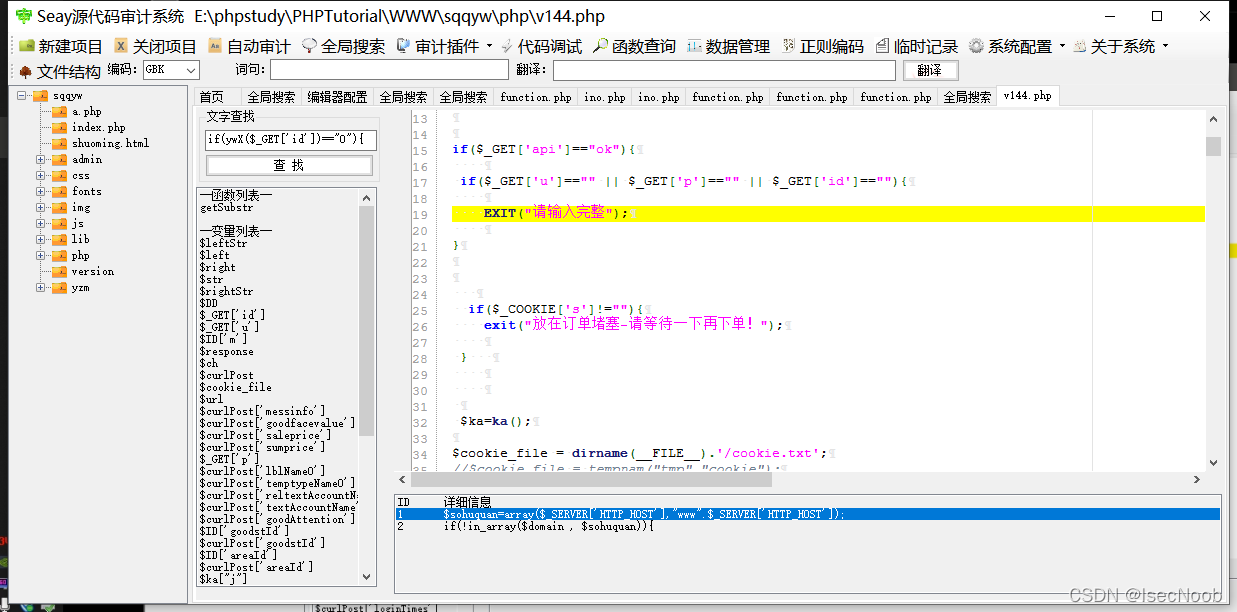Screen dimensions: 1237x612
Task: Focus the 词句 input field
Action: (389, 70)
